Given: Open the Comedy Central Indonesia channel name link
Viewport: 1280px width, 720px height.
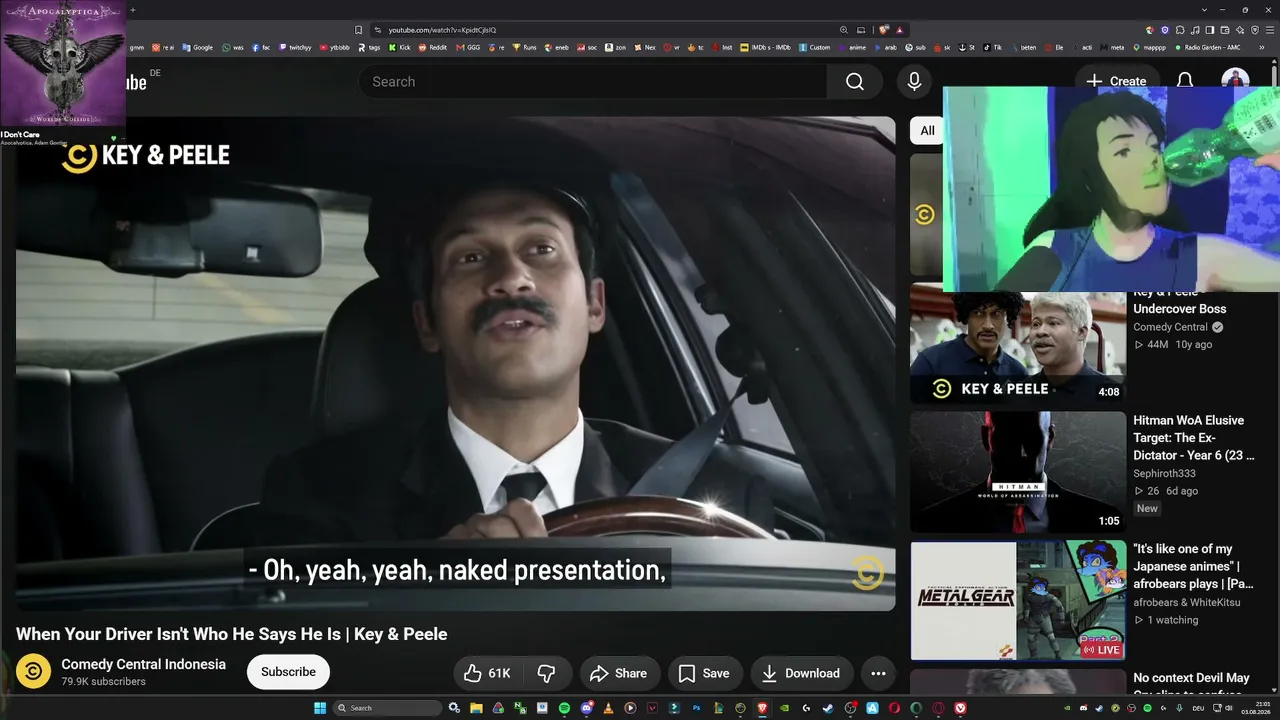Looking at the screenshot, I should pyautogui.click(x=143, y=664).
